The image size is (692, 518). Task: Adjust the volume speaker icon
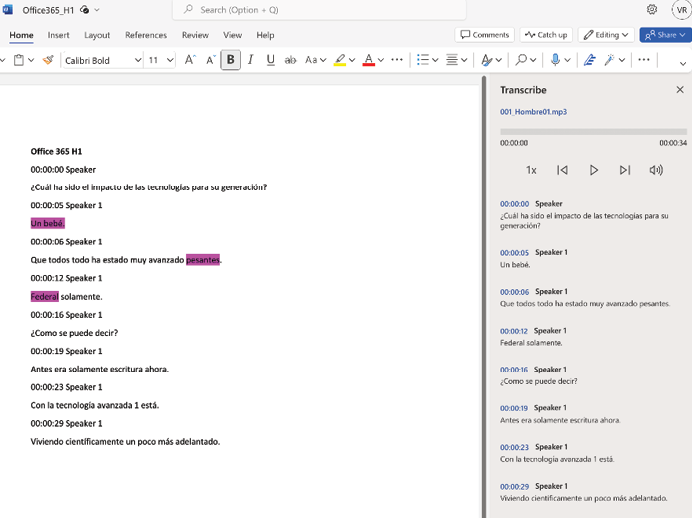point(656,170)
